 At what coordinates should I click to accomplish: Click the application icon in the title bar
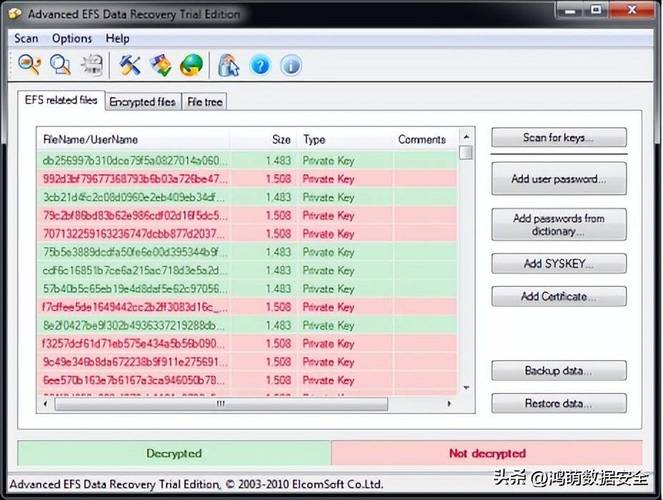pos(15,14)
